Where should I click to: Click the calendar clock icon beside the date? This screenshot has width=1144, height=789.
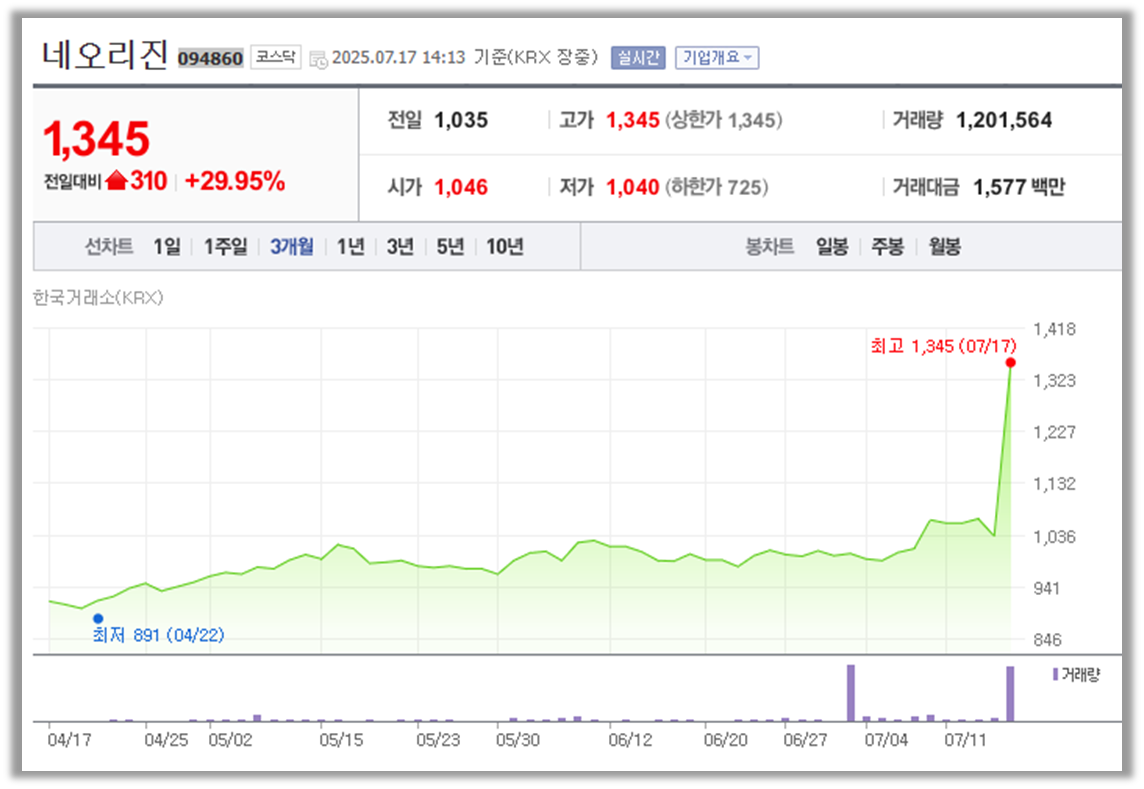pyautogui.click(x=318, y=59)
